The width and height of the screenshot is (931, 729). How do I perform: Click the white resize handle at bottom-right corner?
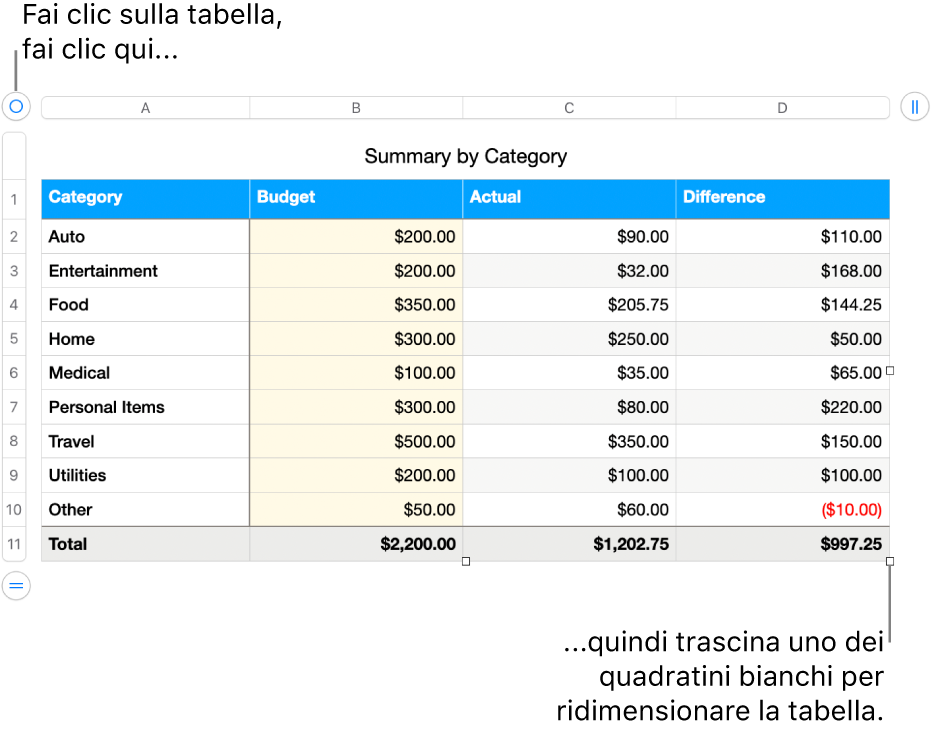click(889, 560)
